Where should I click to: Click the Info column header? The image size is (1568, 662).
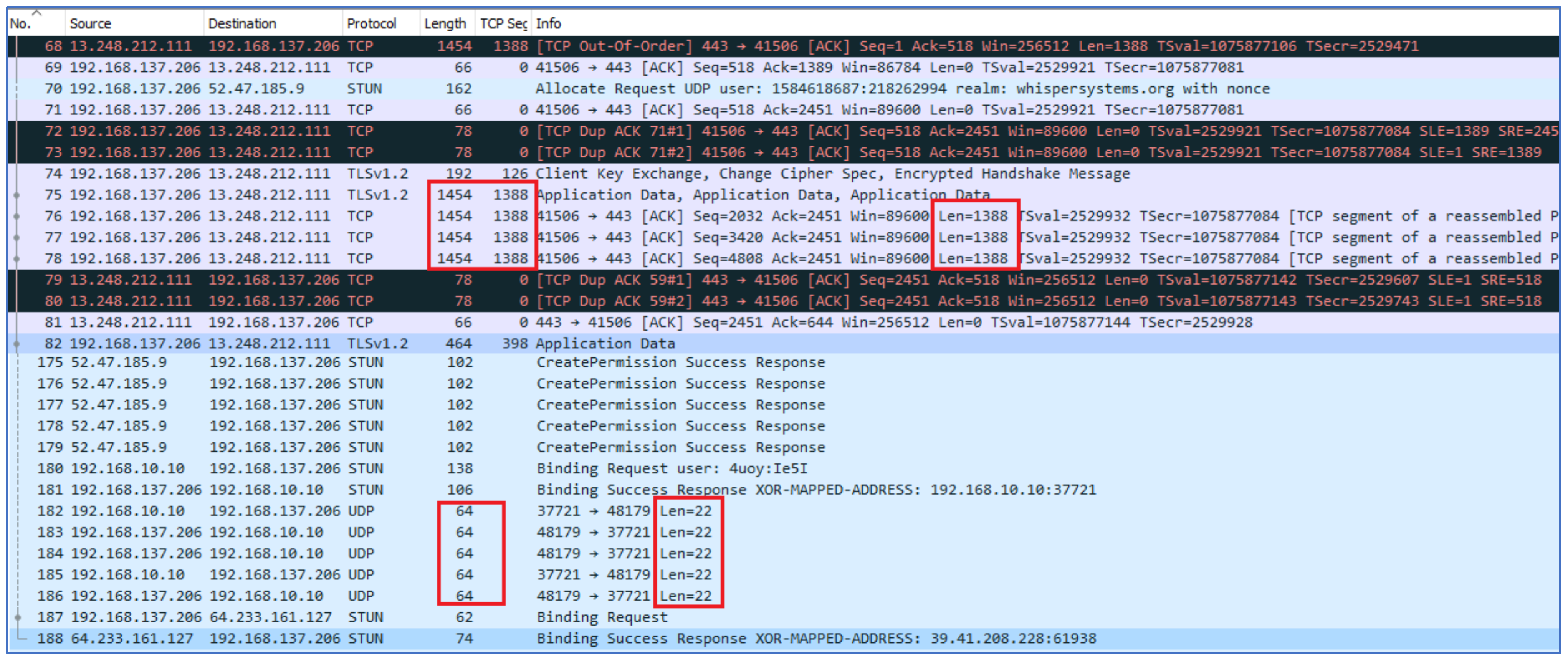pos(548,24)
